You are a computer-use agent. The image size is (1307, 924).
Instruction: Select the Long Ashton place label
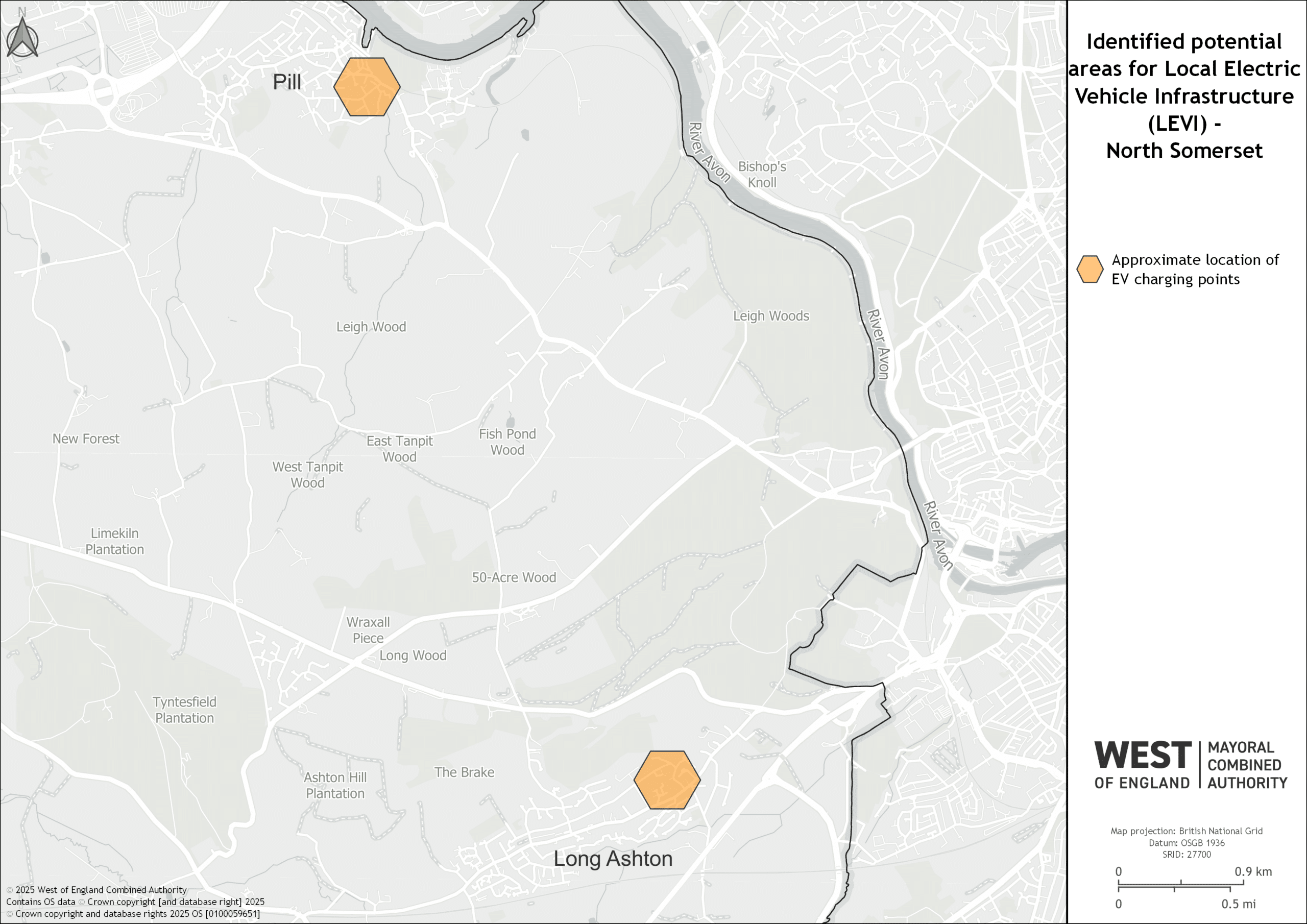613,859
